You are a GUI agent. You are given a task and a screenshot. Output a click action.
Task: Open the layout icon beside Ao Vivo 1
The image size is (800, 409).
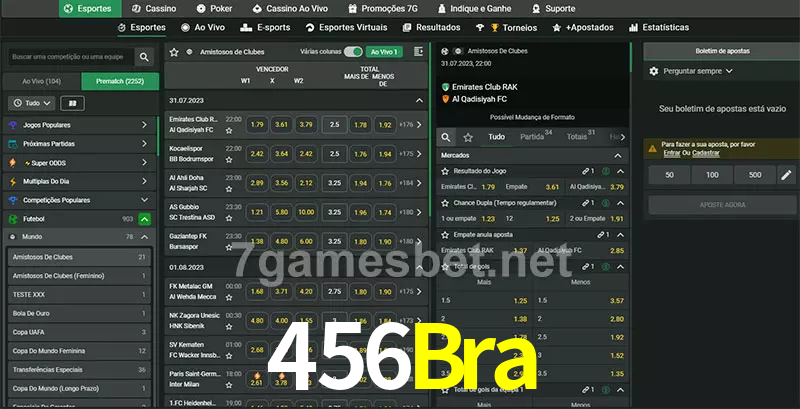pos(418,52)
